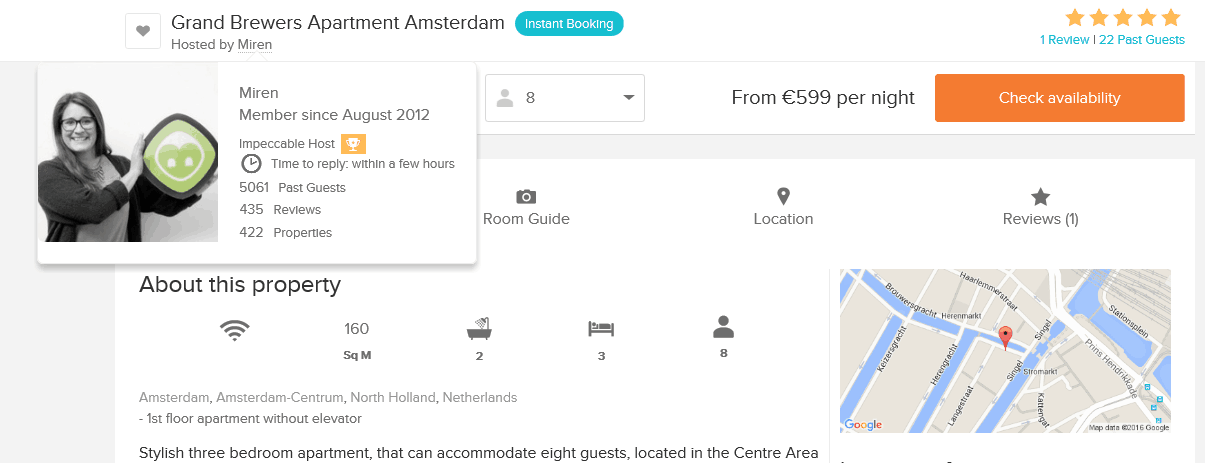Click the time-to-reply clock icon

point(252,163)
